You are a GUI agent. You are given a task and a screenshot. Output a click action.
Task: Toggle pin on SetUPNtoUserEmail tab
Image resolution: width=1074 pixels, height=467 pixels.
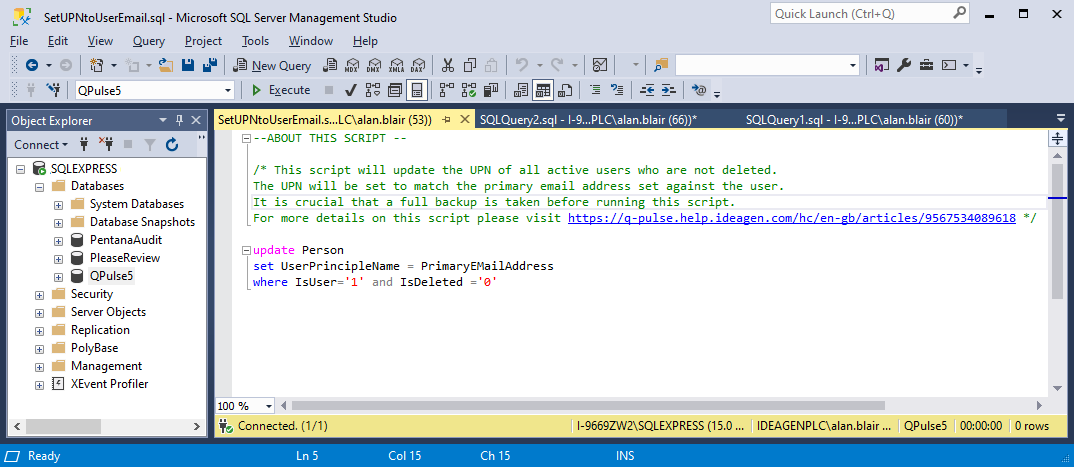pos(446,120)
